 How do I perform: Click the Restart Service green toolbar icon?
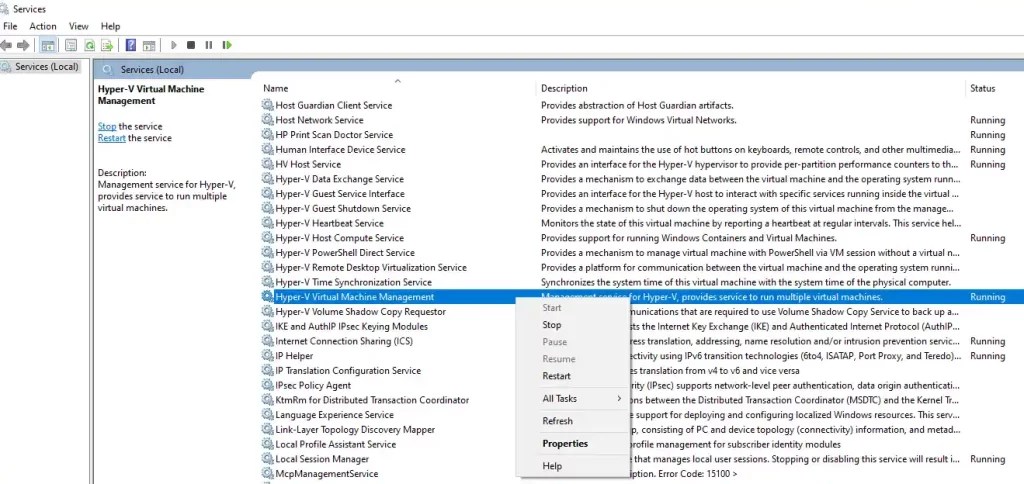[227, 45]
